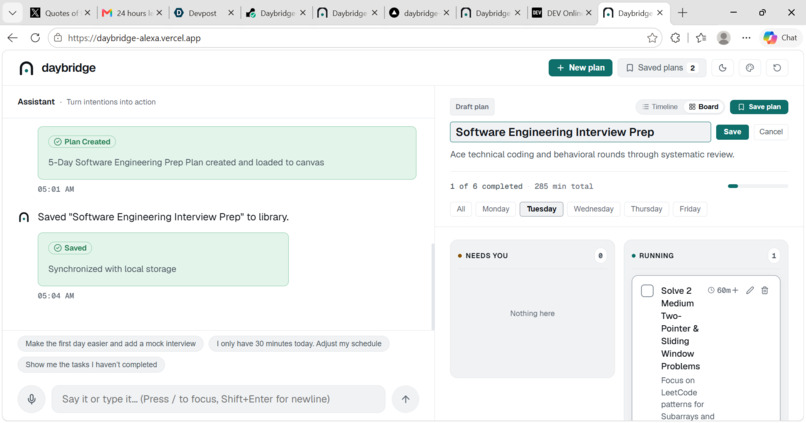Screen dimensions: 806x423
Task: Reload the page in browser
Action: (x=35, y=38)
